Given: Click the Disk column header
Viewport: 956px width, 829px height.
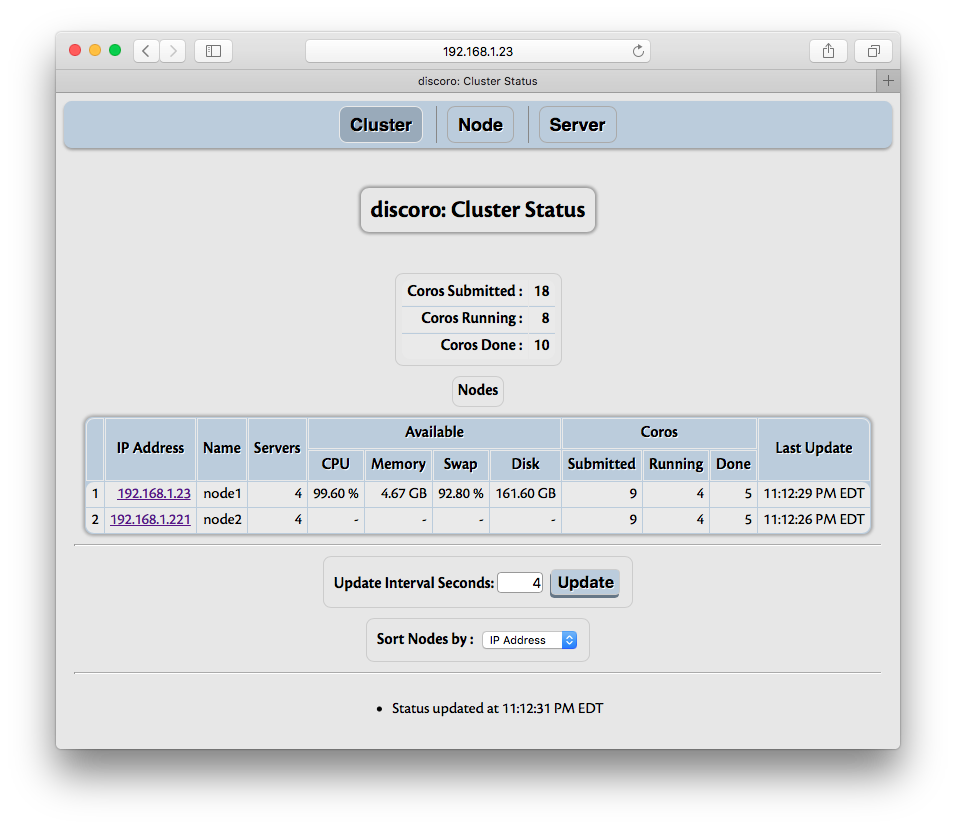Looking at the screenshot, I should click(526, 464).
